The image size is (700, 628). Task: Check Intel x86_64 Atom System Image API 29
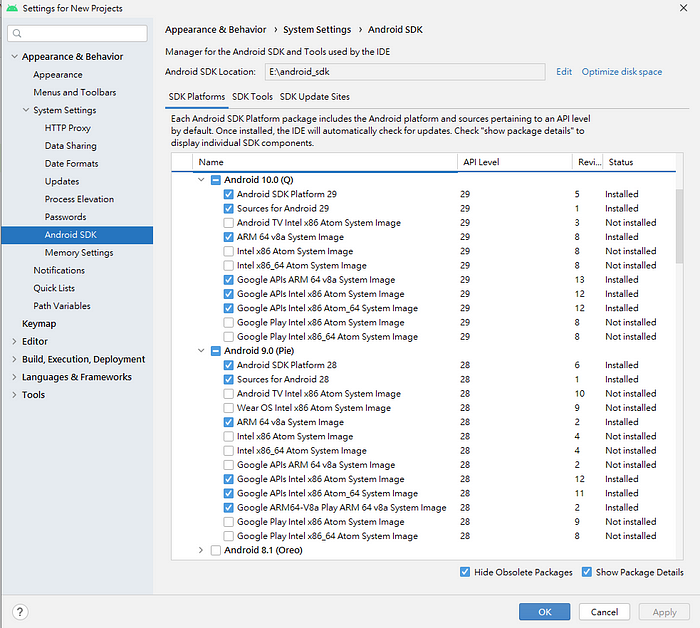coord(228,266)
